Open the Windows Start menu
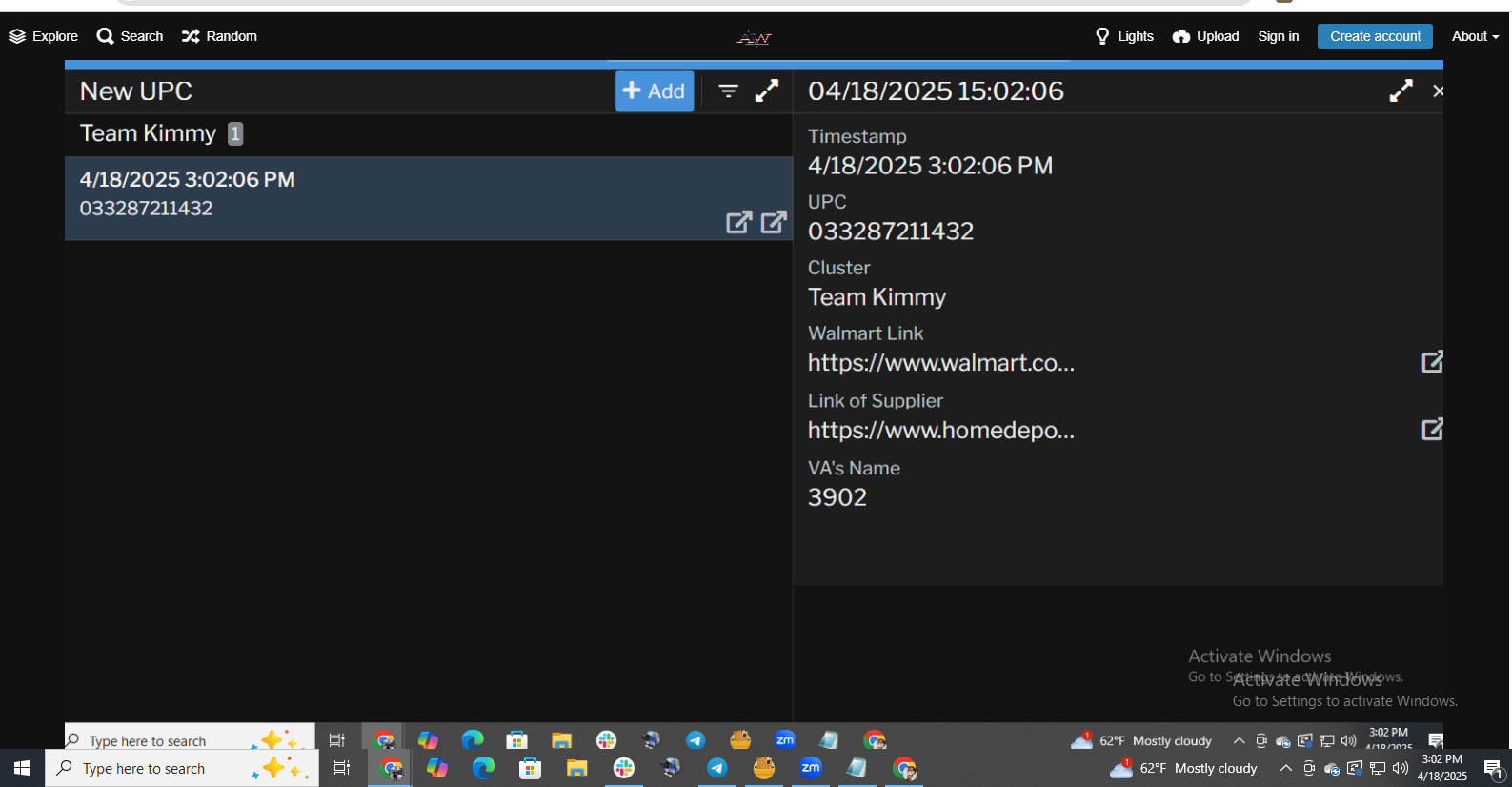This screenshot has width=1512, height=787. point(22,768)
